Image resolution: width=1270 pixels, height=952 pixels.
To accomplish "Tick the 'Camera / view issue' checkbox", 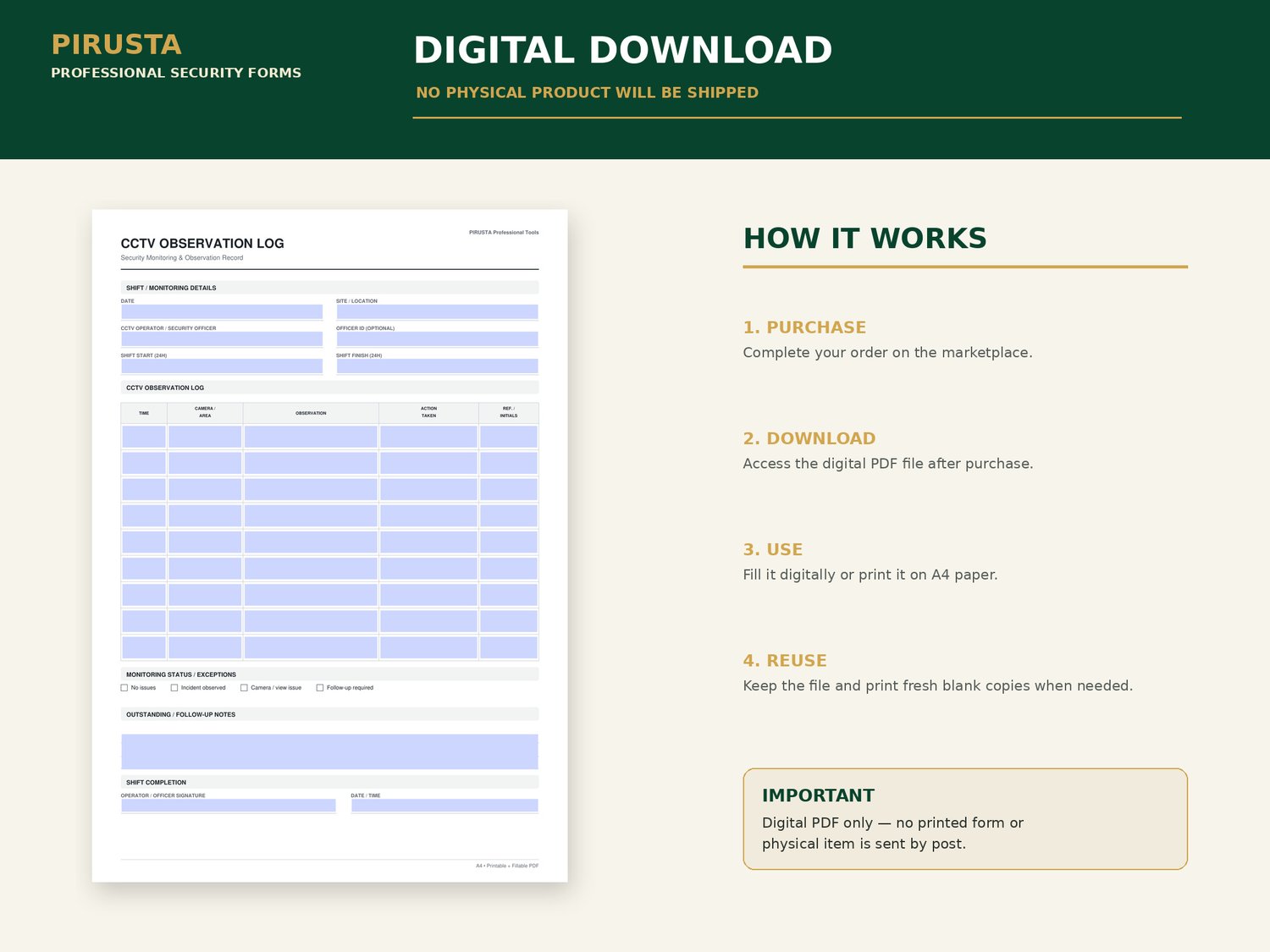I will tap(244, 688).
